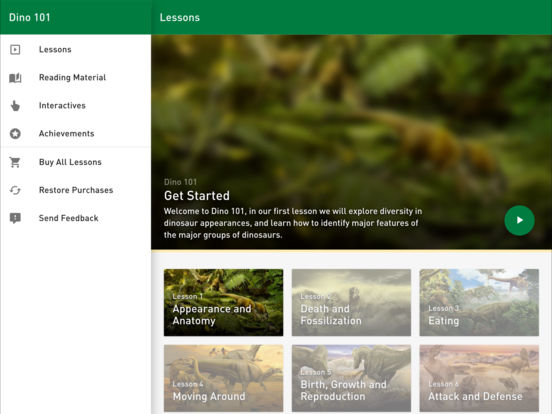Image resolution: width=552 pixels, height=414 pixels.
Task: Select Restore Purchases text
Action: pos(76,190)
